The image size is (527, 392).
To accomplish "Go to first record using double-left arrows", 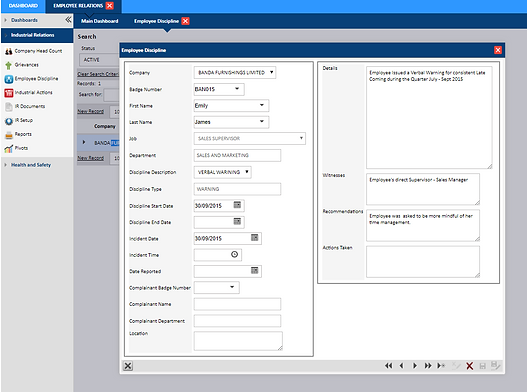I will click(x=389, y=366).
